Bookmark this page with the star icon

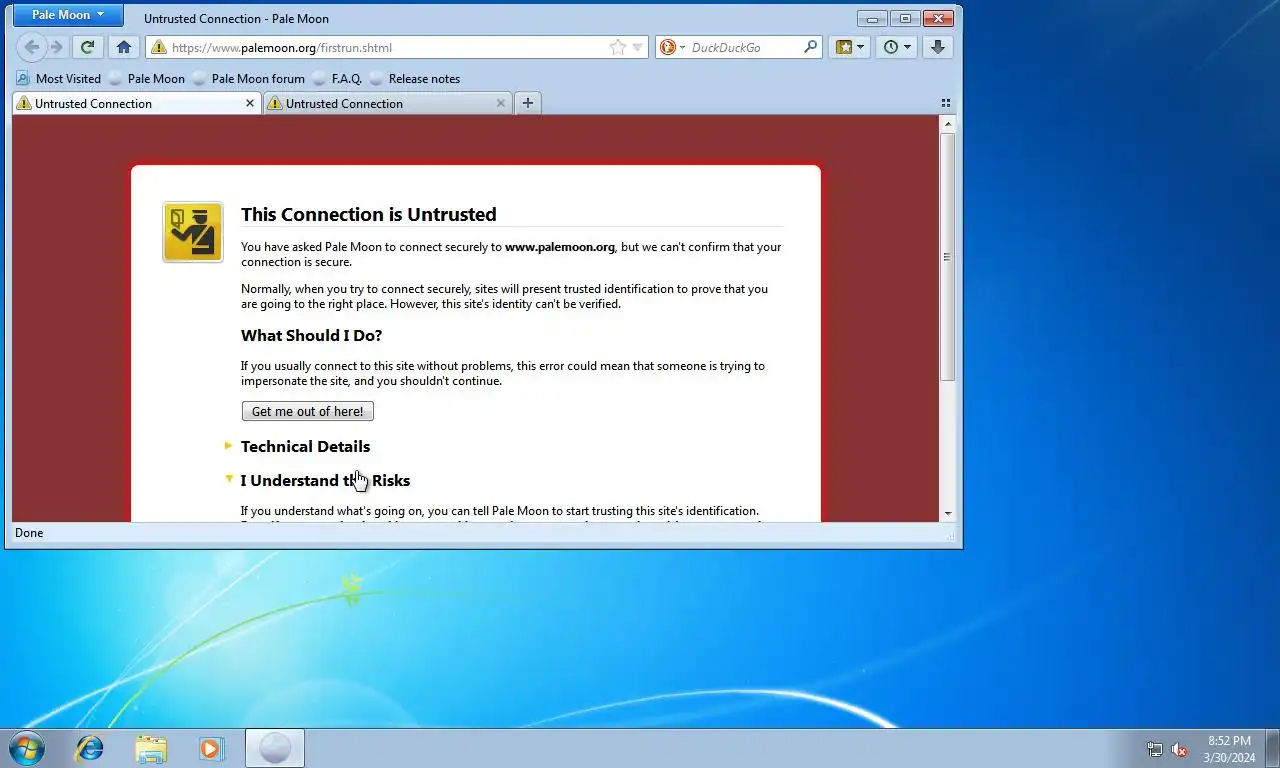pyautogui.click(x=618, y=47)
